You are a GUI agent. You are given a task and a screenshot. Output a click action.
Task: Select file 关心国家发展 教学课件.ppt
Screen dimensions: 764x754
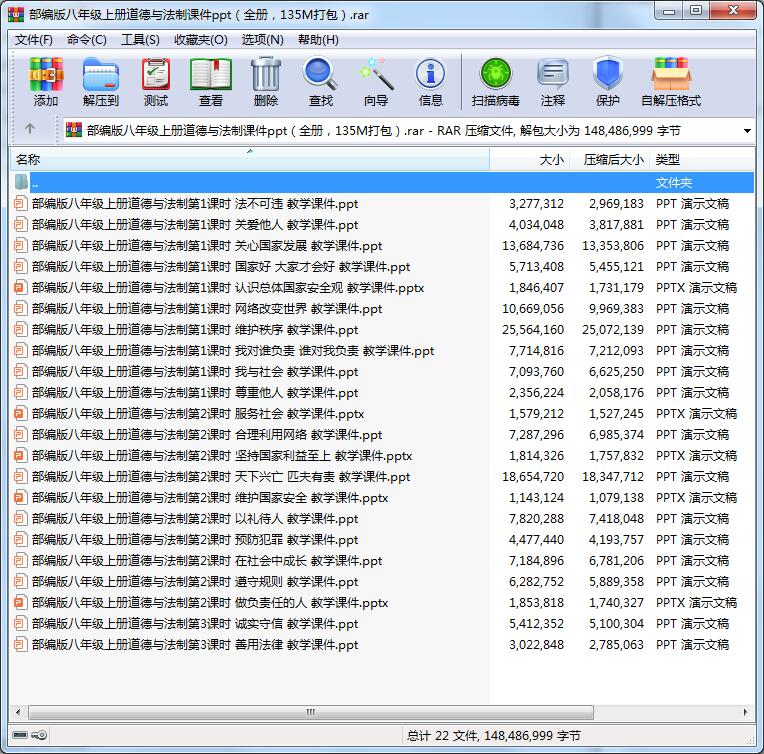pos(207,246)
